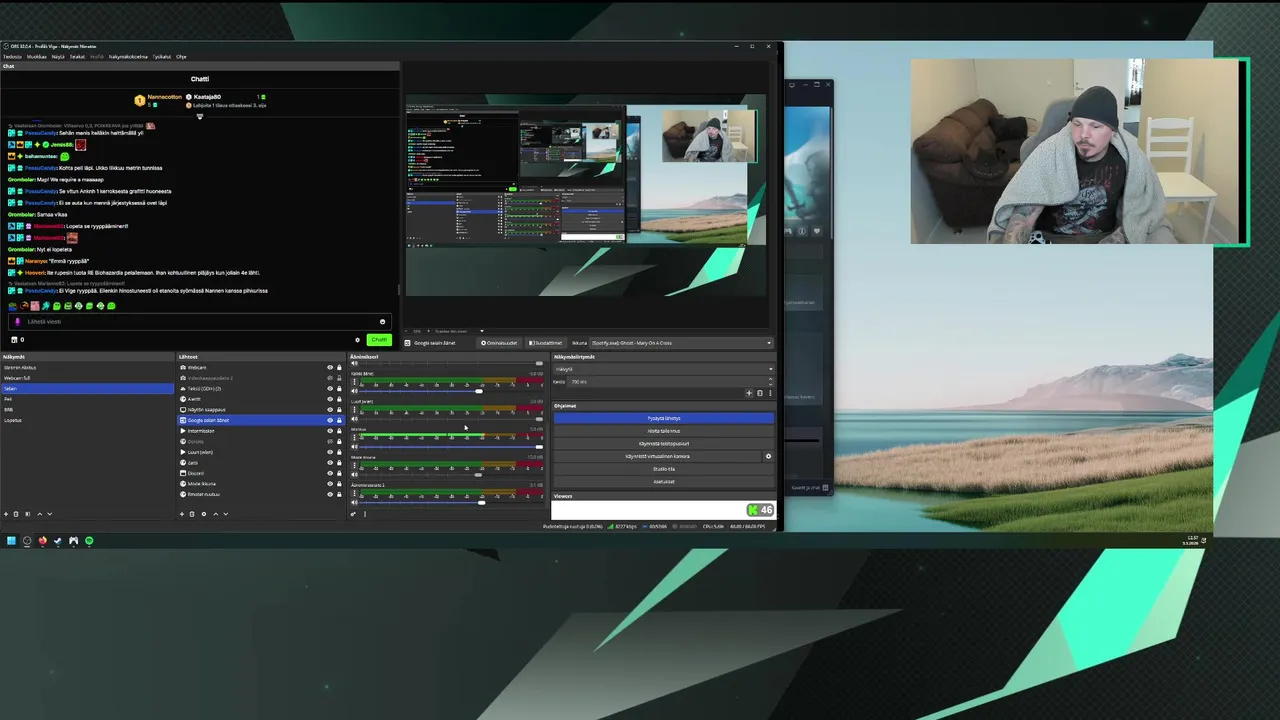Adjust the Luurit (wlan) volume slider
This screenshot has width=1280, height=720.
point(451,419)
